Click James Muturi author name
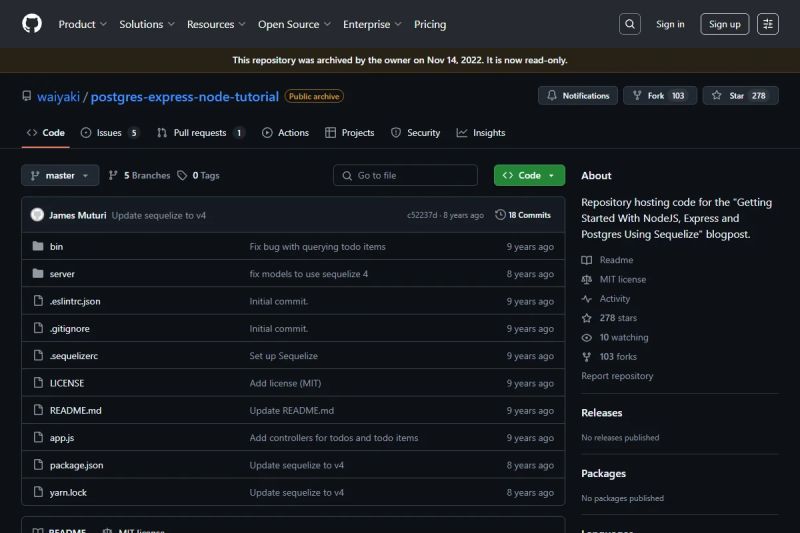This screenshot has width=800, height=533. (78, 215)
